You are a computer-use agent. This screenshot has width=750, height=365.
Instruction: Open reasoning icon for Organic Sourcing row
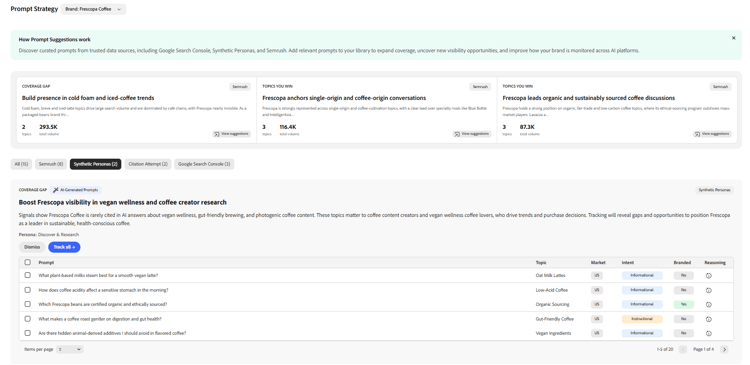point(709,304)
